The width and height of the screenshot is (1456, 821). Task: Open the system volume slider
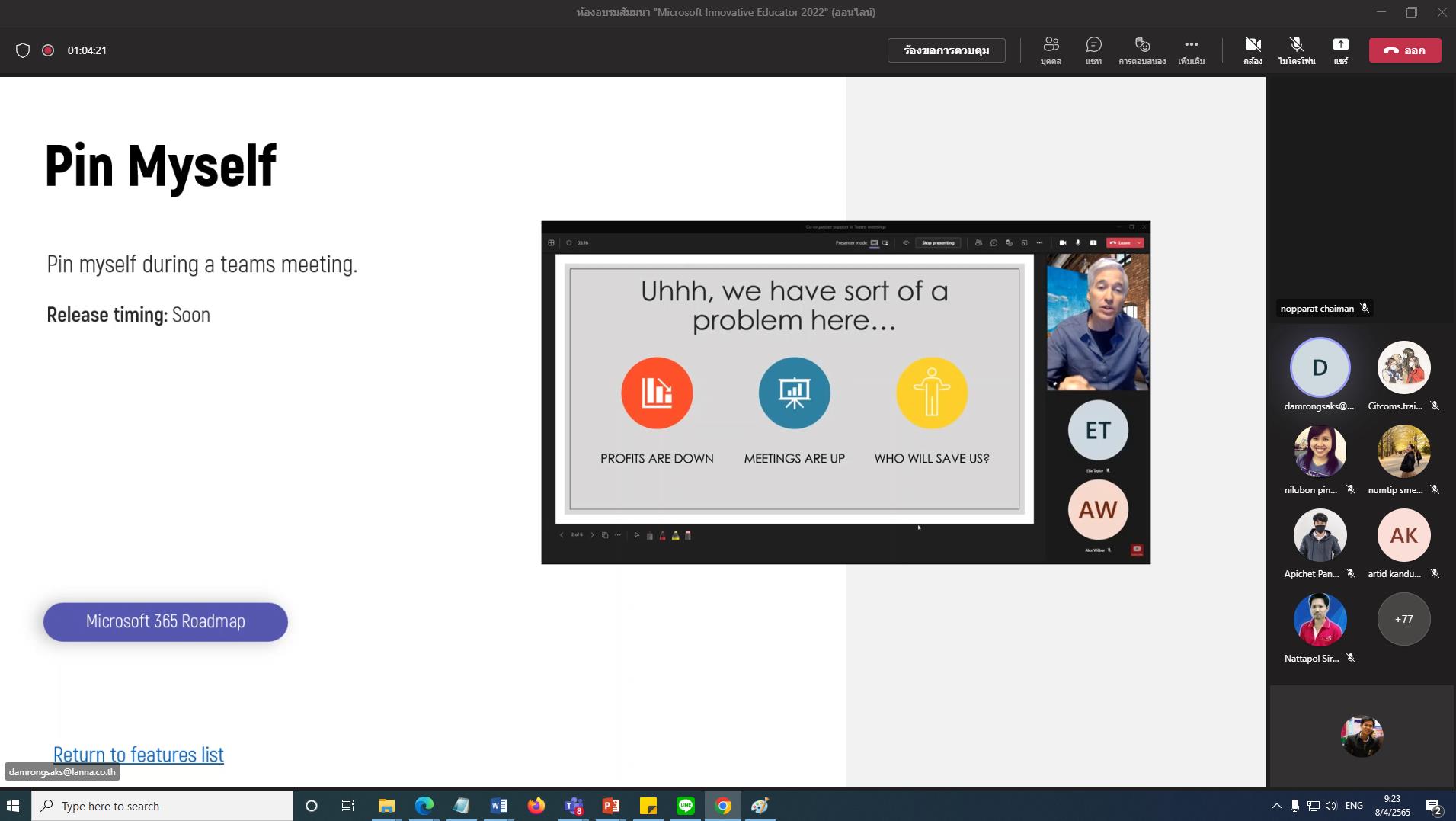coord(1331,806)
